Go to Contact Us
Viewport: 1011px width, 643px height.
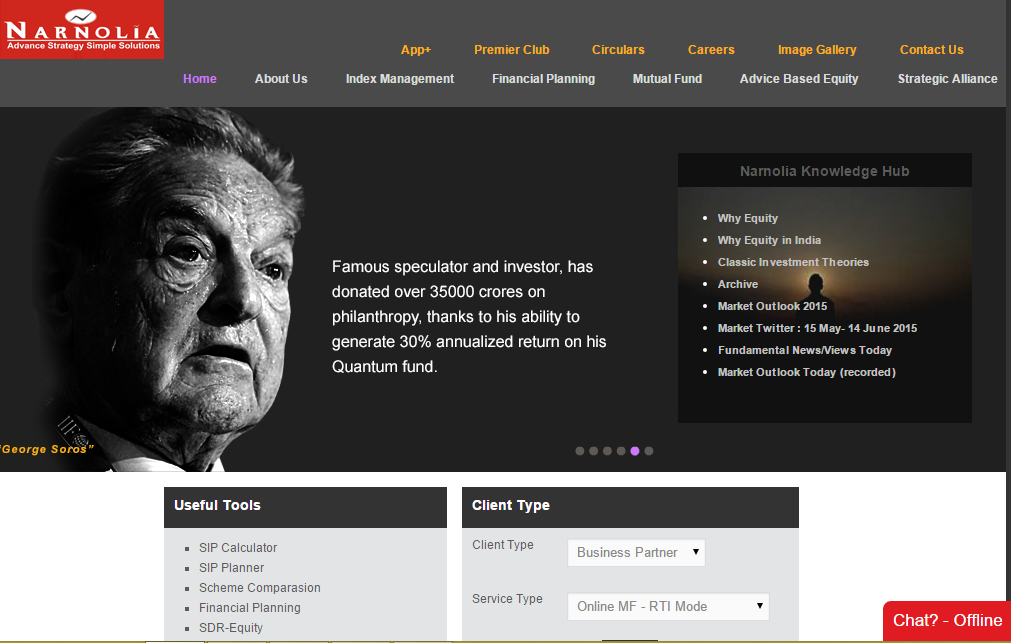(931, 50)
